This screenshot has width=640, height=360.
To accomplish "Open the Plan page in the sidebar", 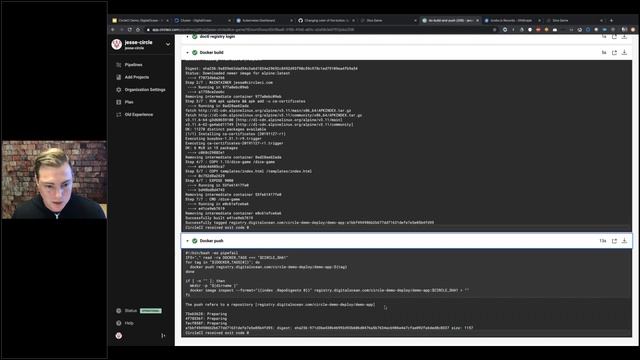I will pyautogui.click(x=129, y=102).
